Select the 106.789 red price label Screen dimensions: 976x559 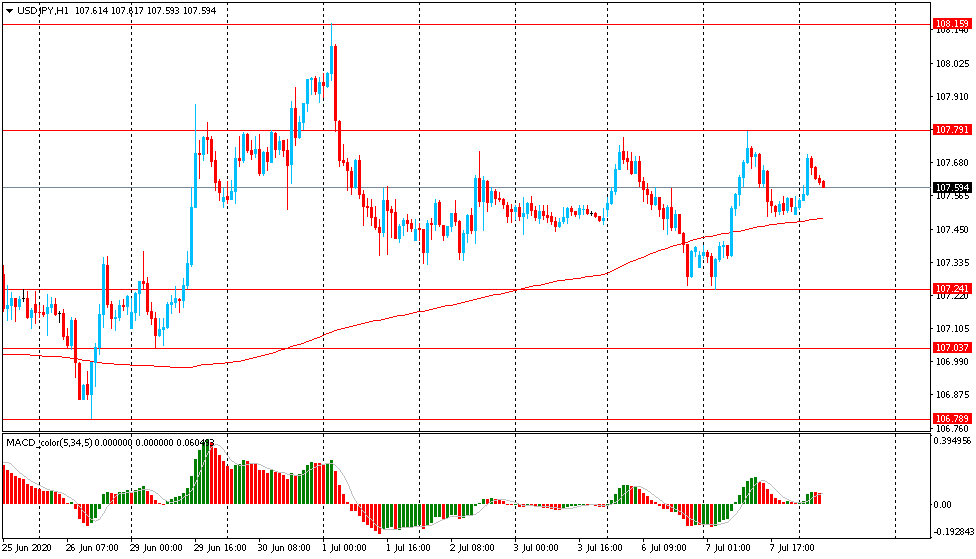952,418
